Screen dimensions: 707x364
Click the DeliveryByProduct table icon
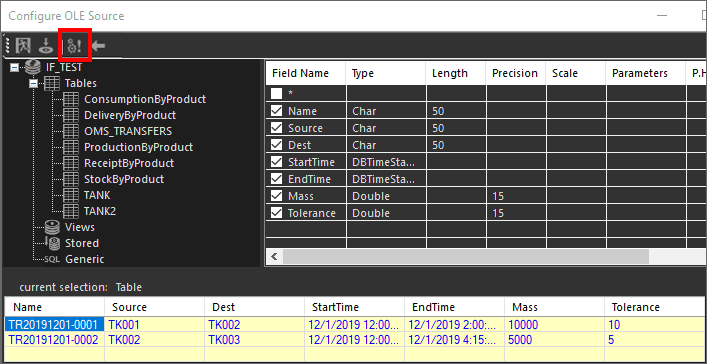point(71,115)
